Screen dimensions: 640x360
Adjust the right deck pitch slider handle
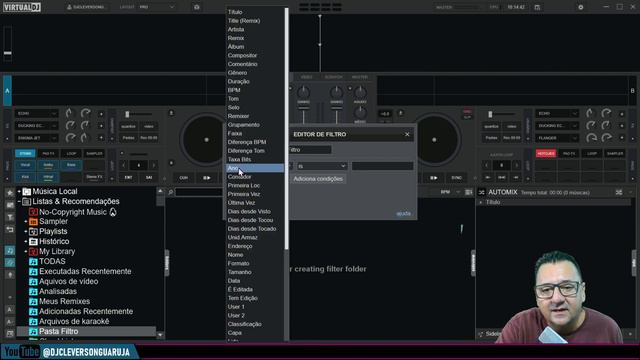(x=490, y=114)
